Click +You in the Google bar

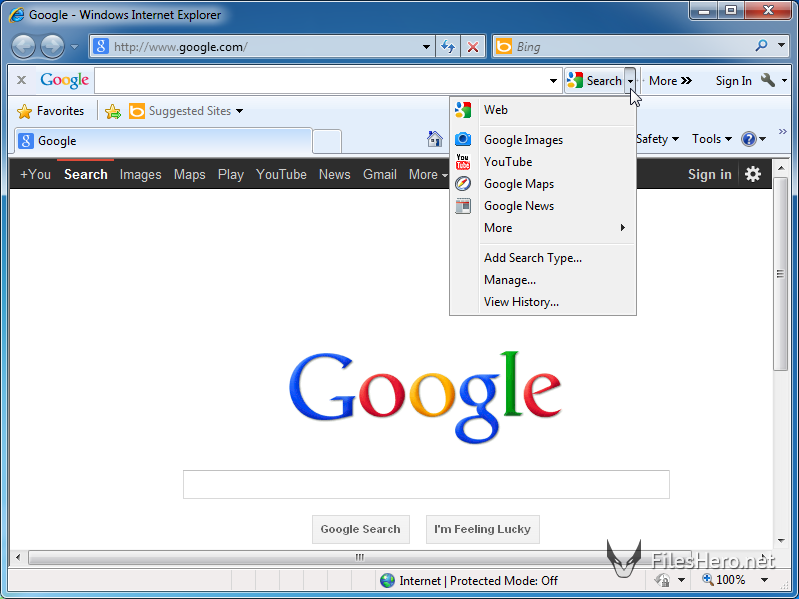35,174
